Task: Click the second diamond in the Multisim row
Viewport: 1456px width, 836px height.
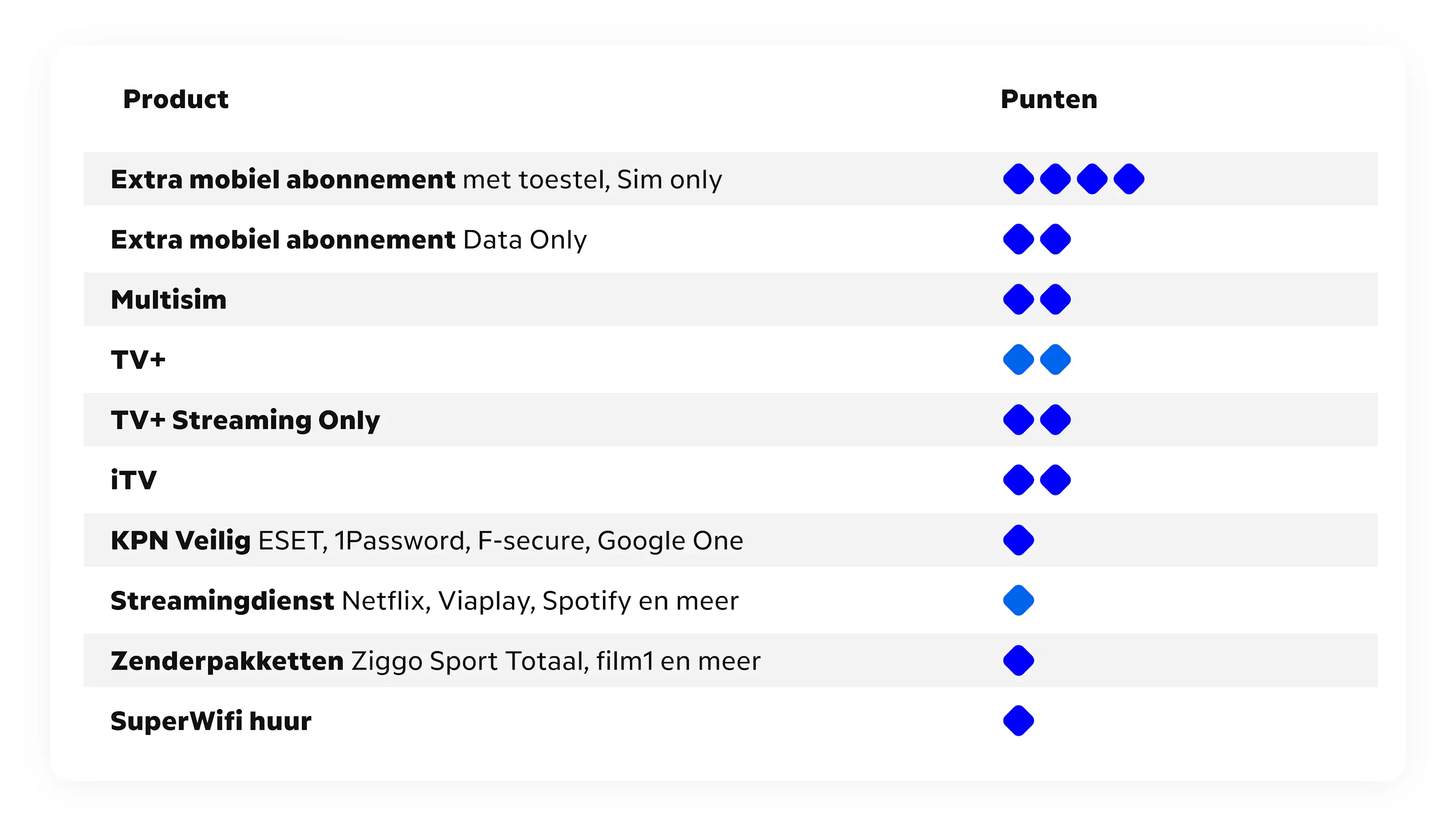Action: 1054,300
